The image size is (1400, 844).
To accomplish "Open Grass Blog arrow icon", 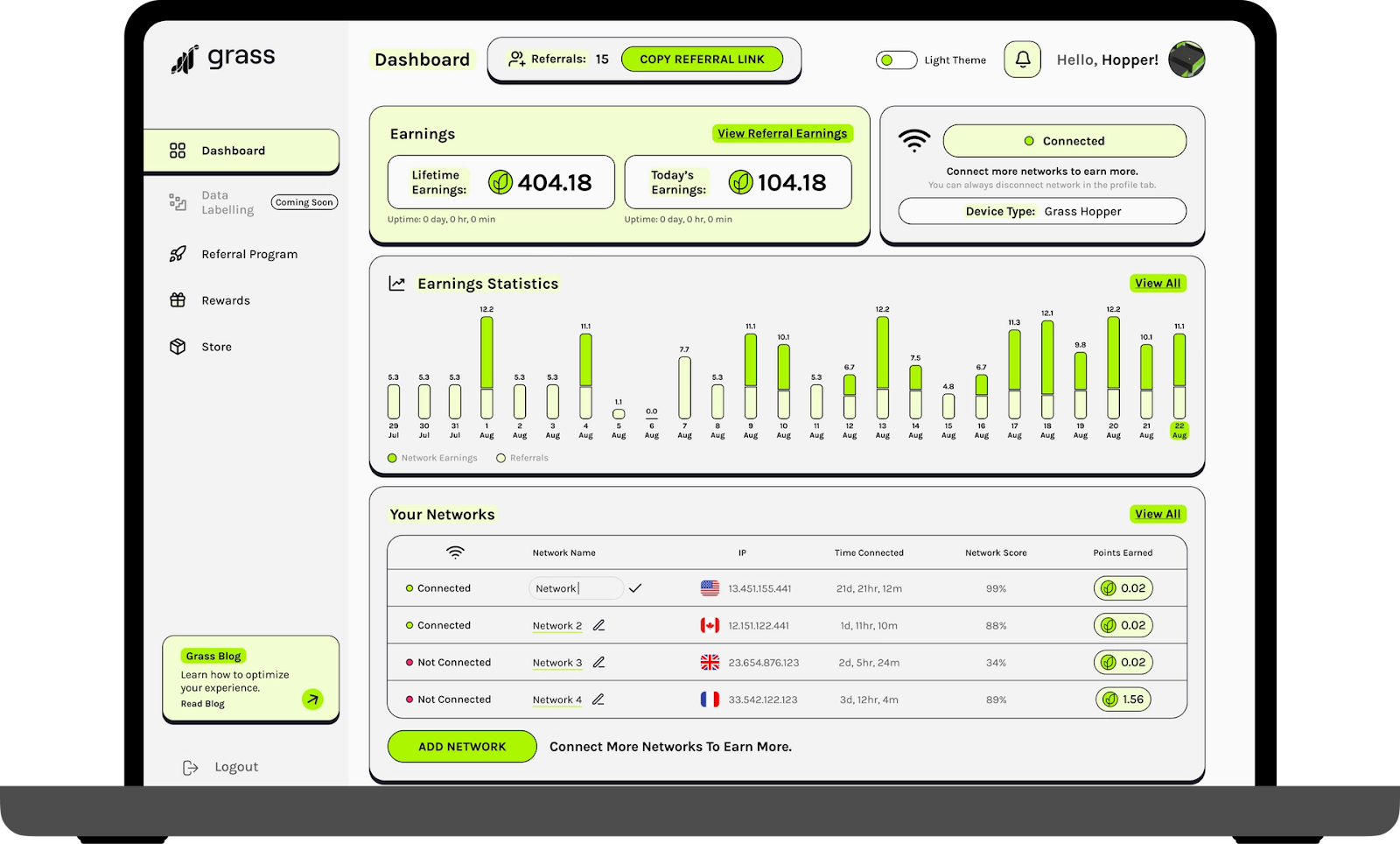I will [x=312, y=699].
